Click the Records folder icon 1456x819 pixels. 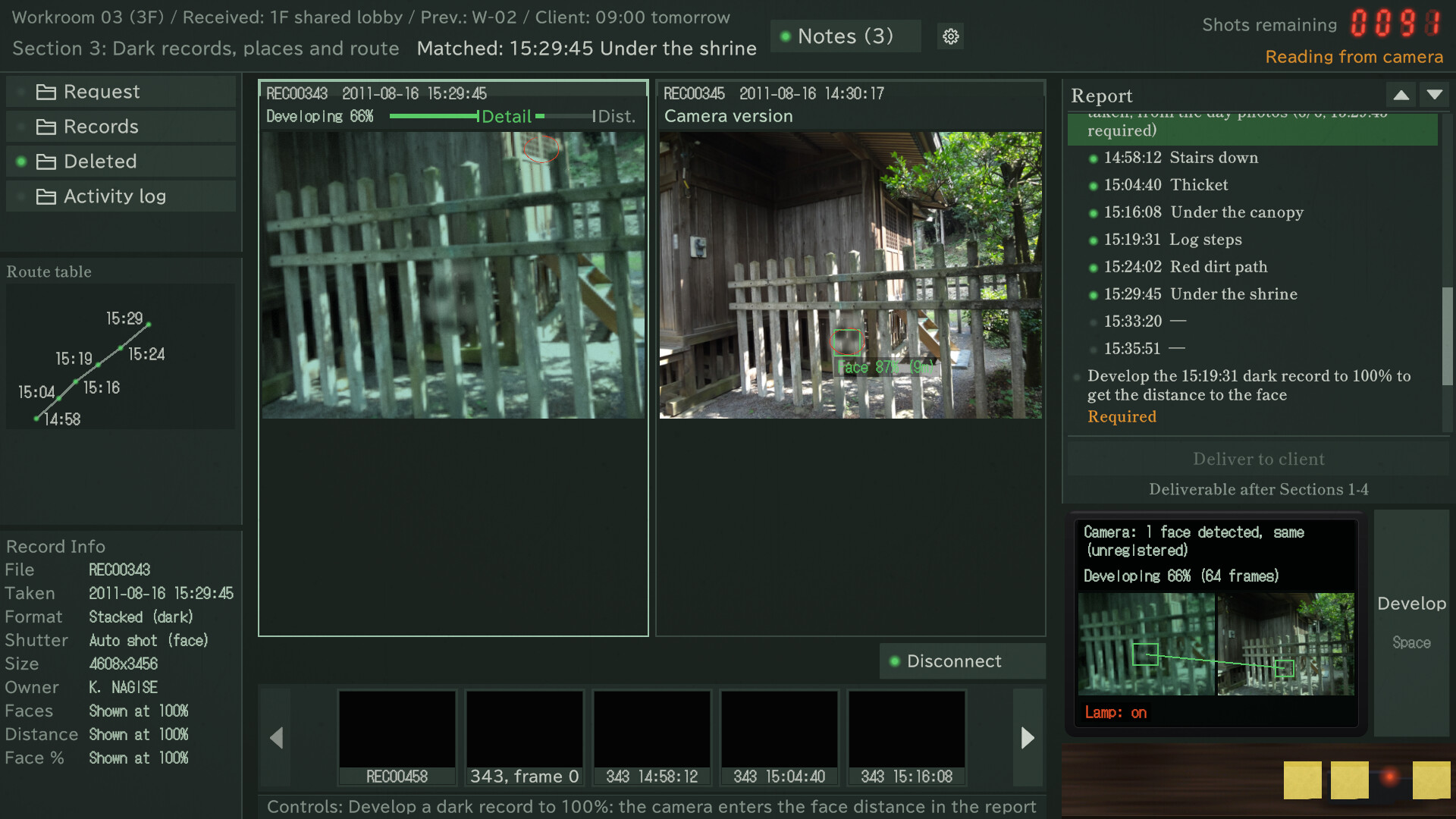click(x=46, y=127)
